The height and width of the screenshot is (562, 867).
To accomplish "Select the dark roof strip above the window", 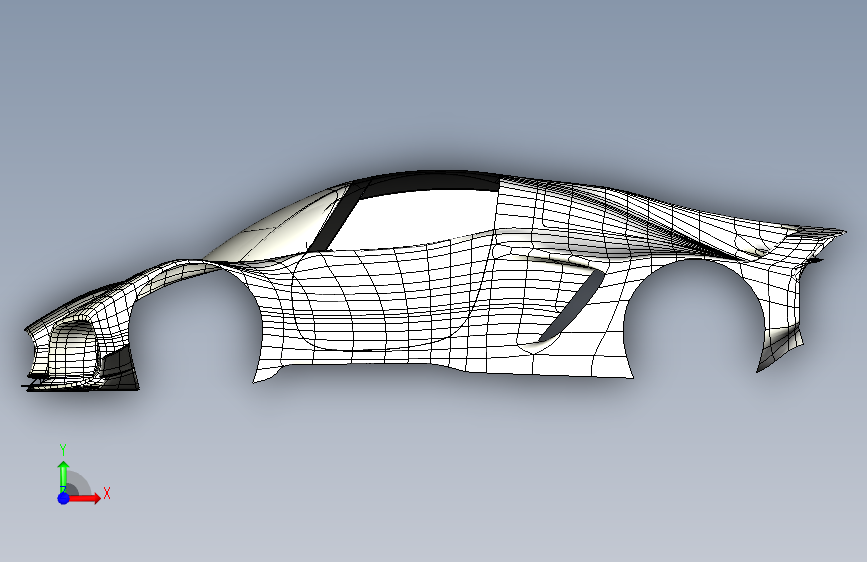I will pos(431,183).
